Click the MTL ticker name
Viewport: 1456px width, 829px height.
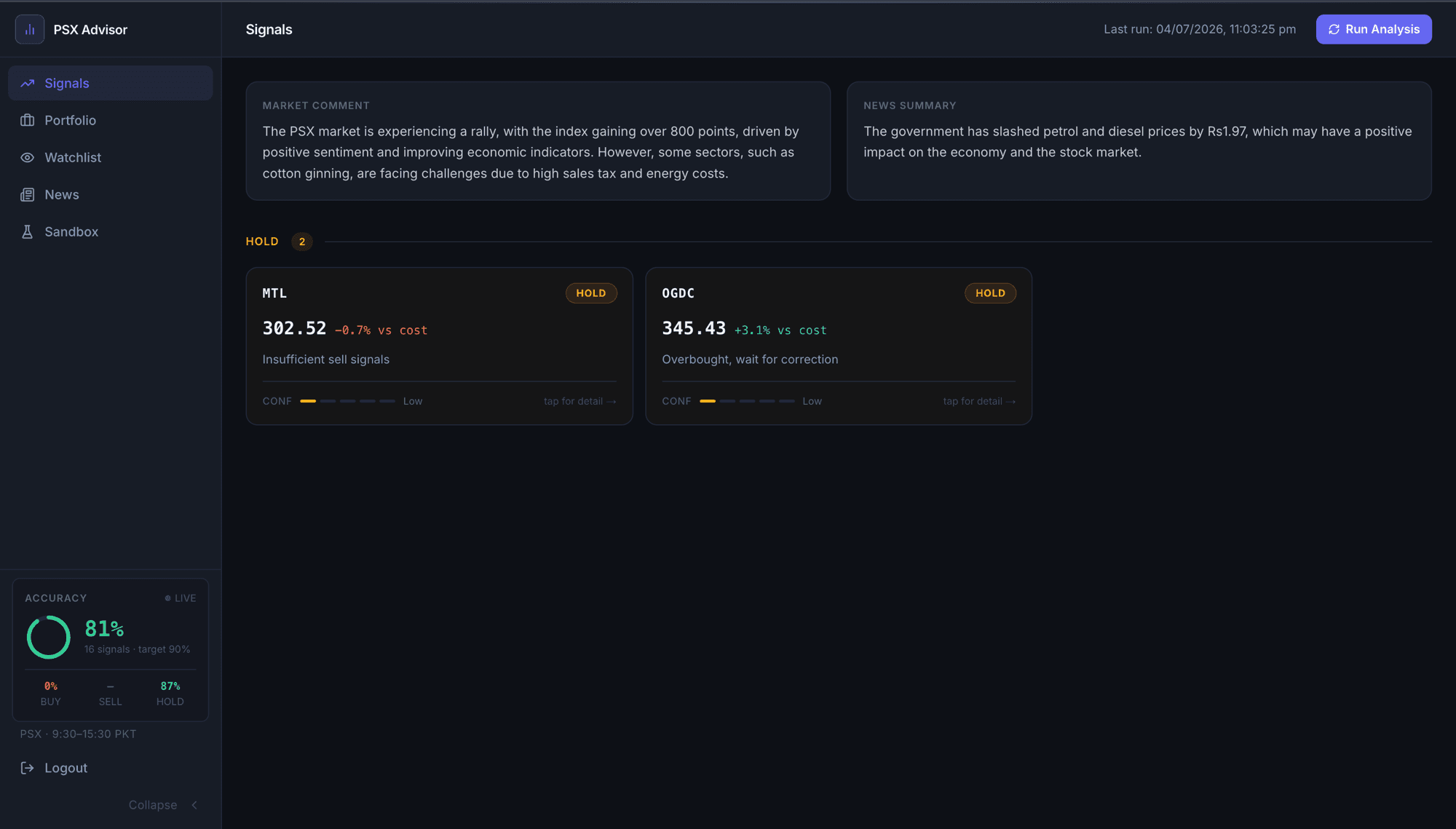click(x=274, y=293)
